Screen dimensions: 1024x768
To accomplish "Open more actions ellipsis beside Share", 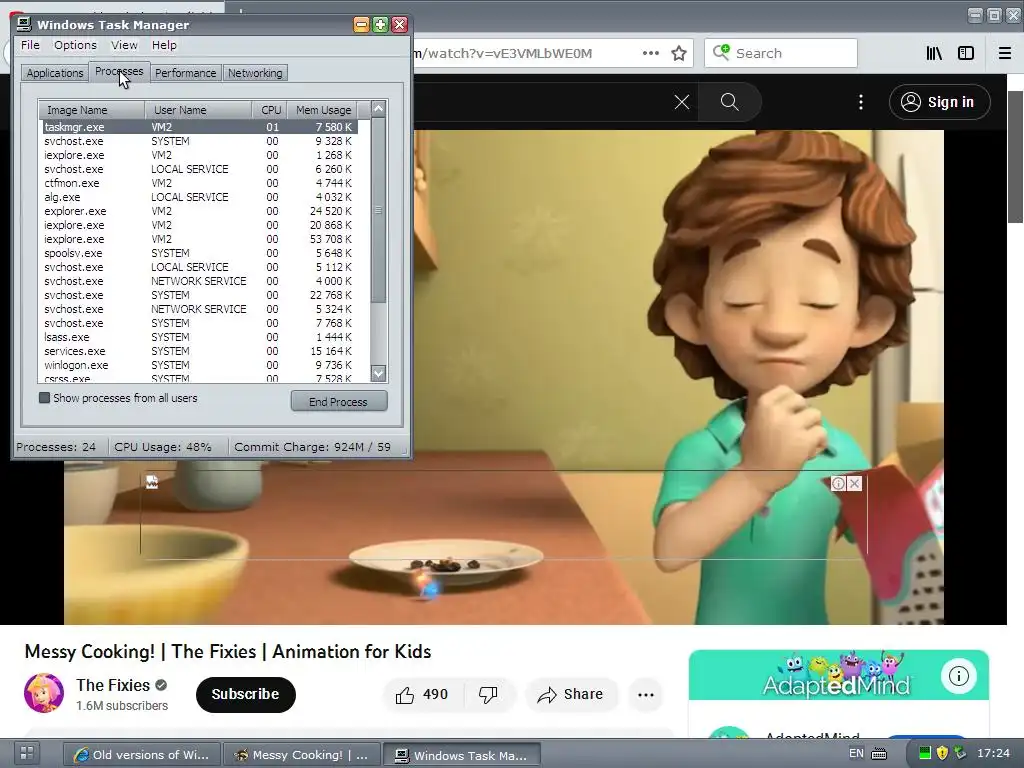I will [x=646, y=695].
